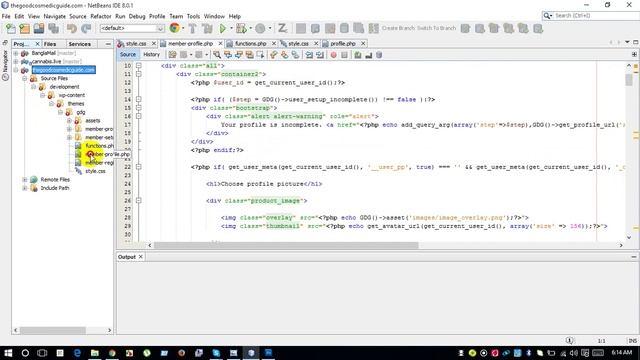Click the Z framework icon in toolbar
640x360 pixels.
[x=282, y=28]
